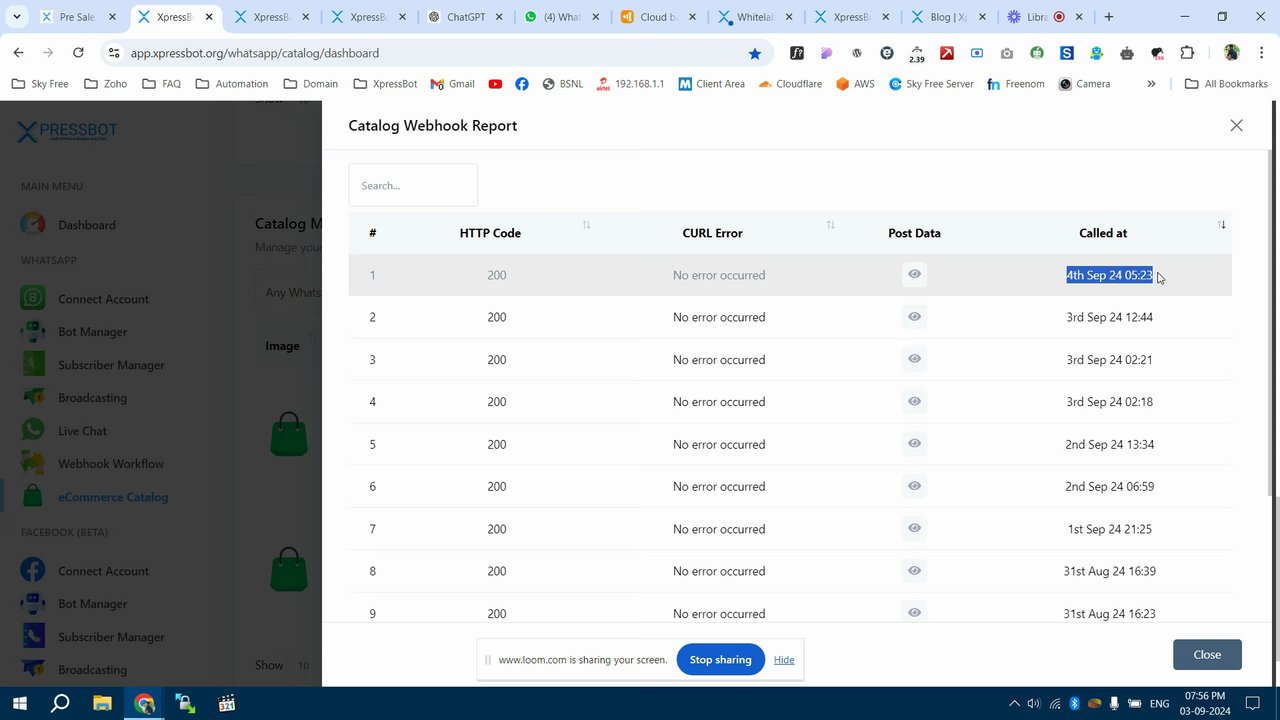Click the Facebook Connect Account icon
The width and height of the screenshot is (1280, 720).
point(33,570)
